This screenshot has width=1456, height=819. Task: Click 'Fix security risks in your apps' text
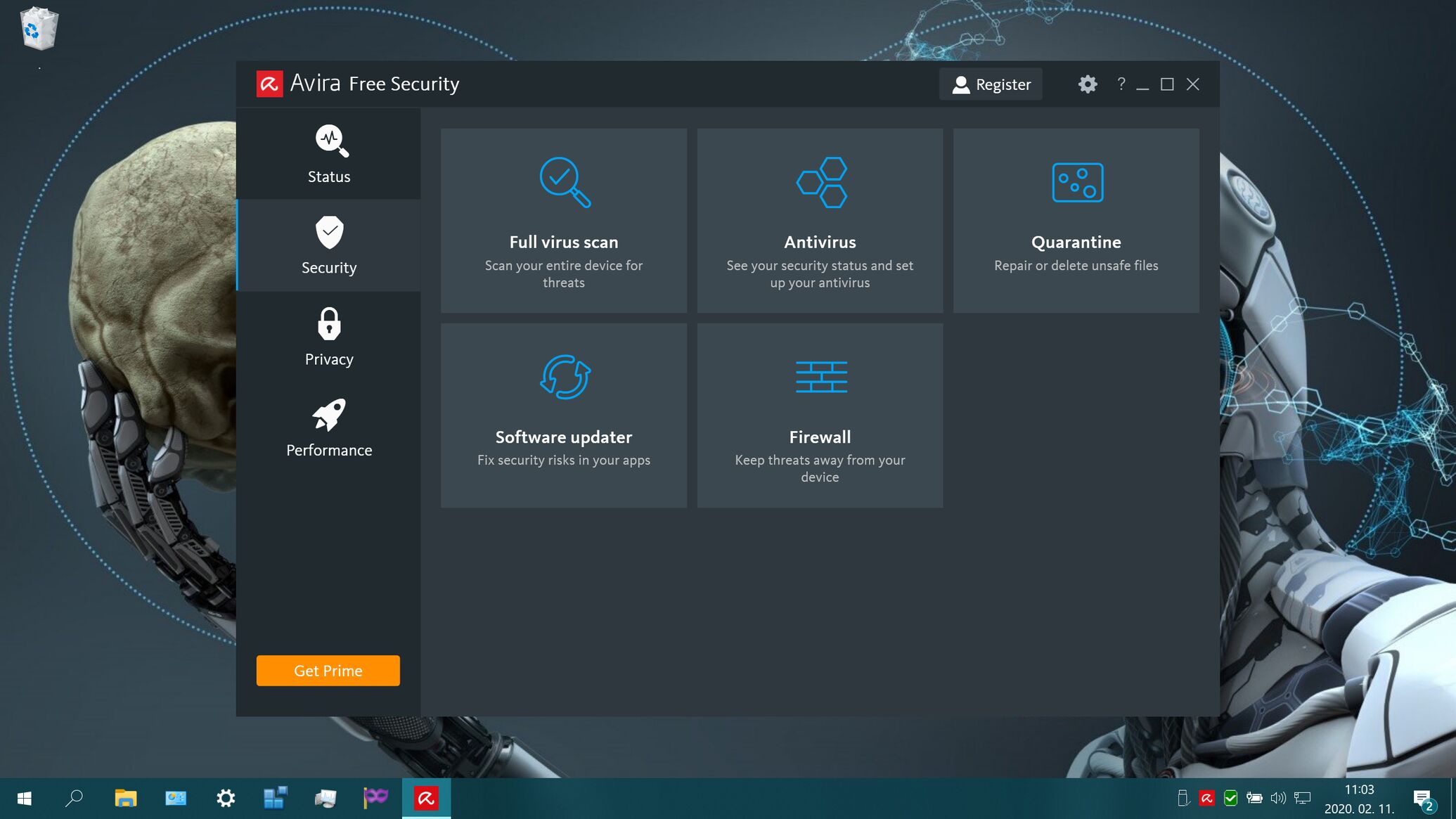point(564,460)
